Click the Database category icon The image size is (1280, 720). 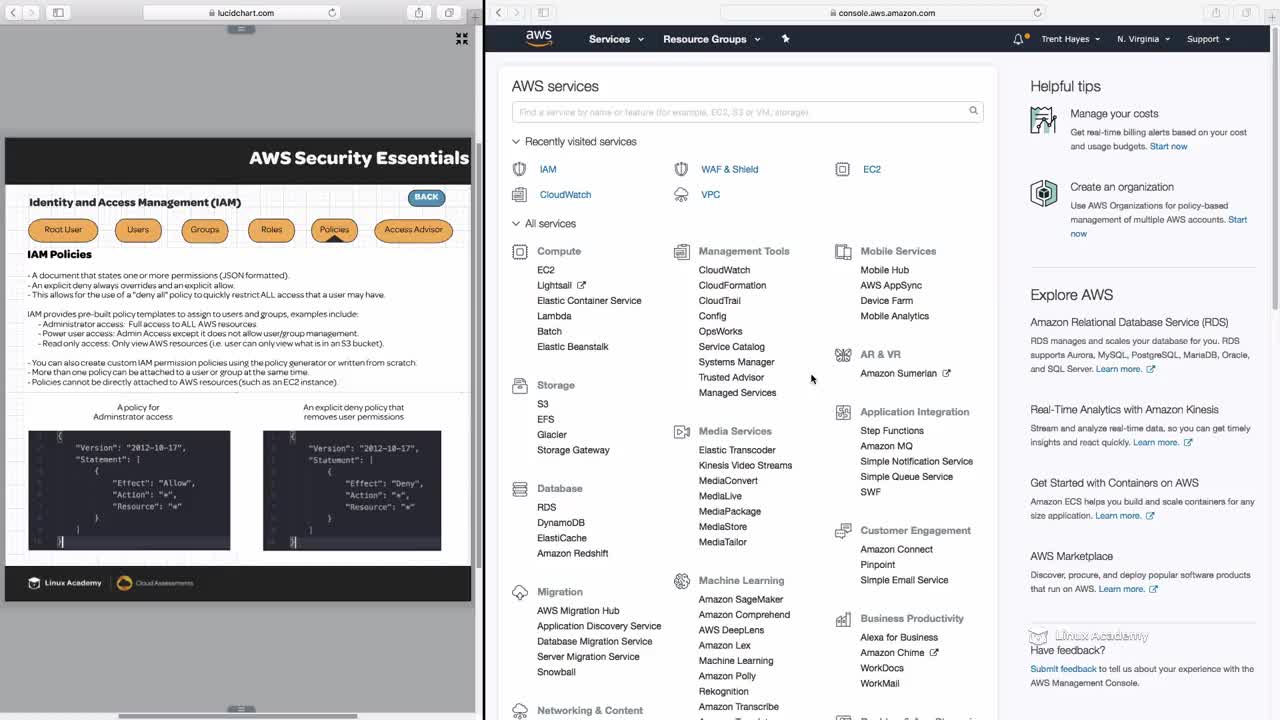[x=520, y=489]
